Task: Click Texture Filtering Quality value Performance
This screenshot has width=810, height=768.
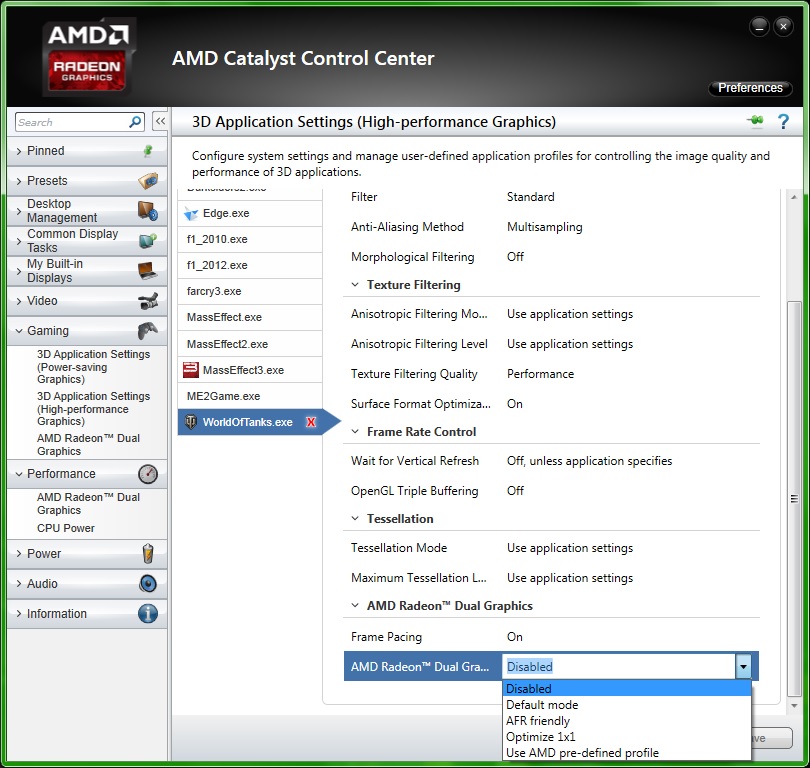Action: [x=540, y=374]
